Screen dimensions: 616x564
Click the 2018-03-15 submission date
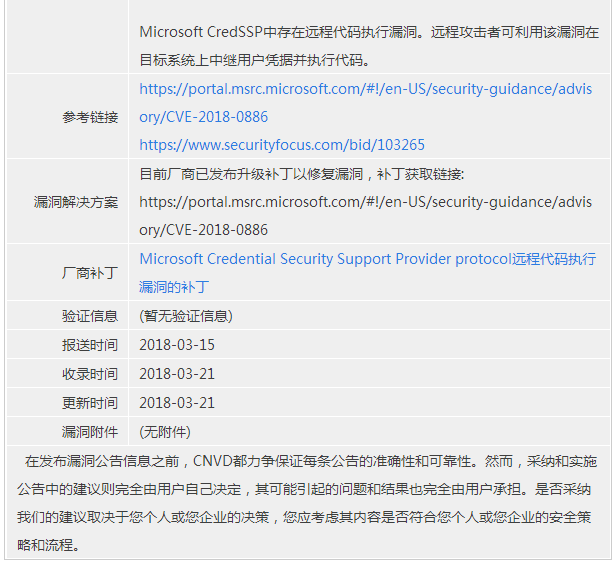(177, 345)
